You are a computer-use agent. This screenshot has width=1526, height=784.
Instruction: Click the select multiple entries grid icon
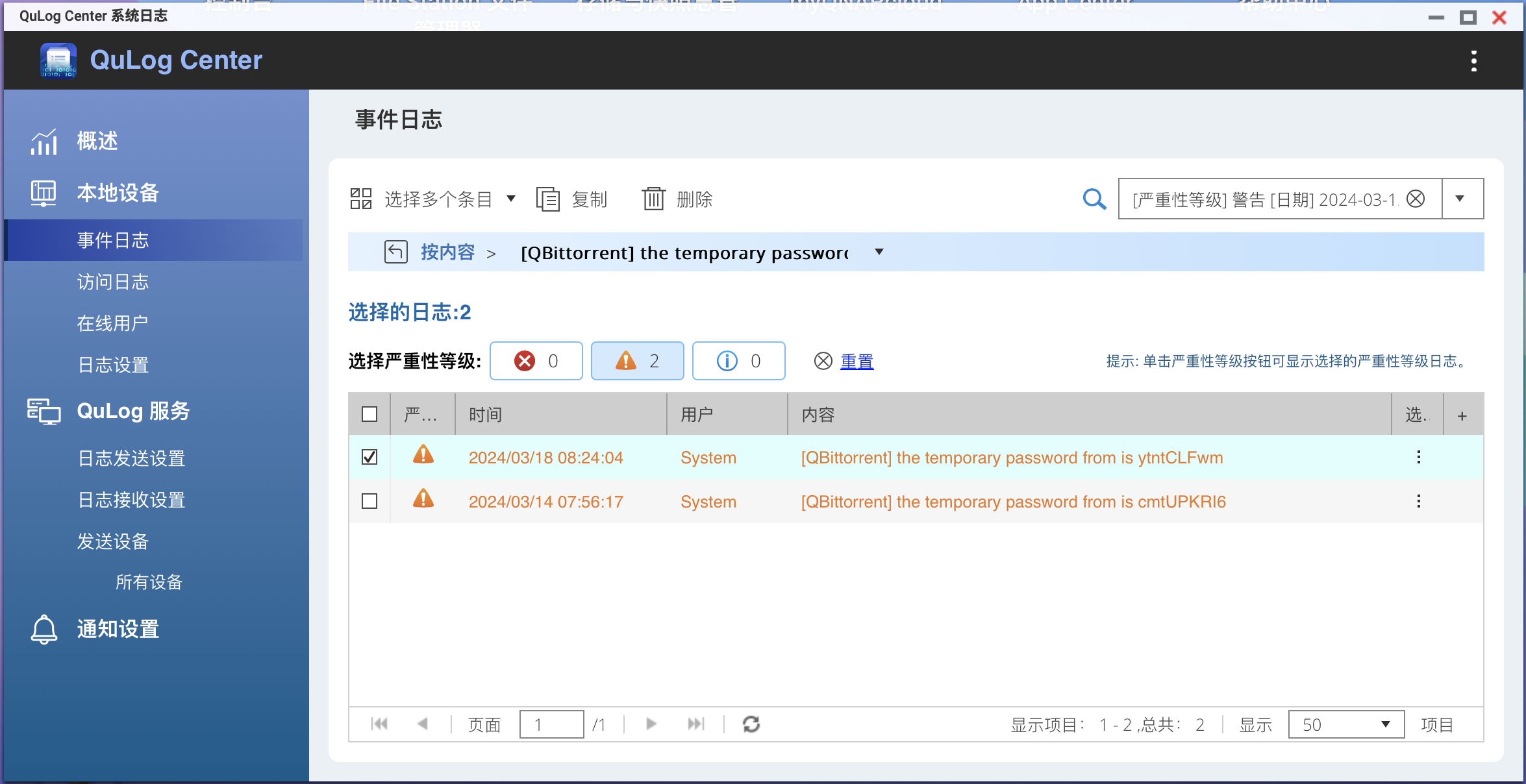coord(361,199)
